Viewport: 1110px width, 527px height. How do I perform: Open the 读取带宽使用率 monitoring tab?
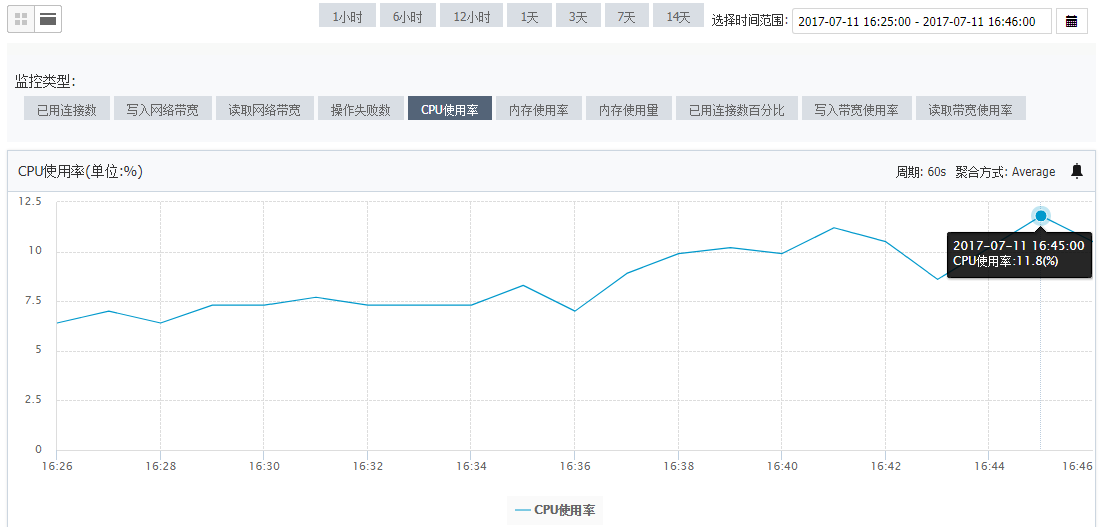(971, 110)
